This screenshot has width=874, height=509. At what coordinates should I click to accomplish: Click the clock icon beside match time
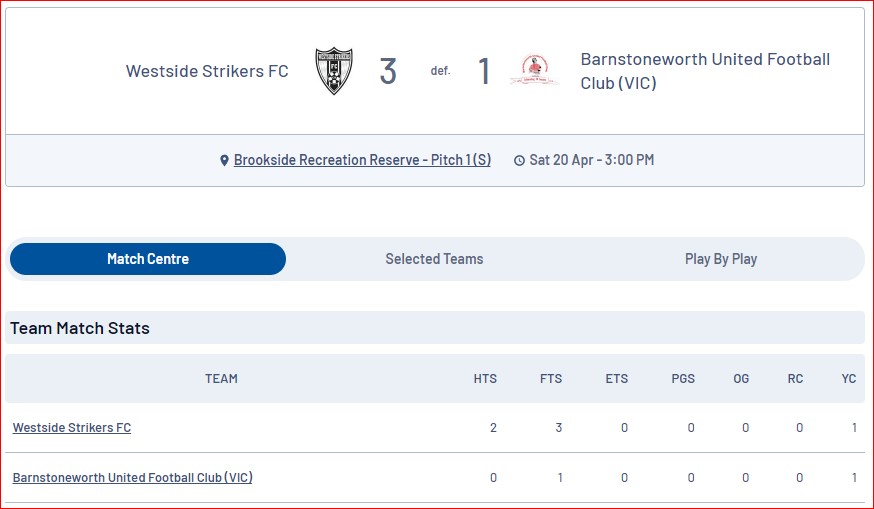tap(519, 161)
